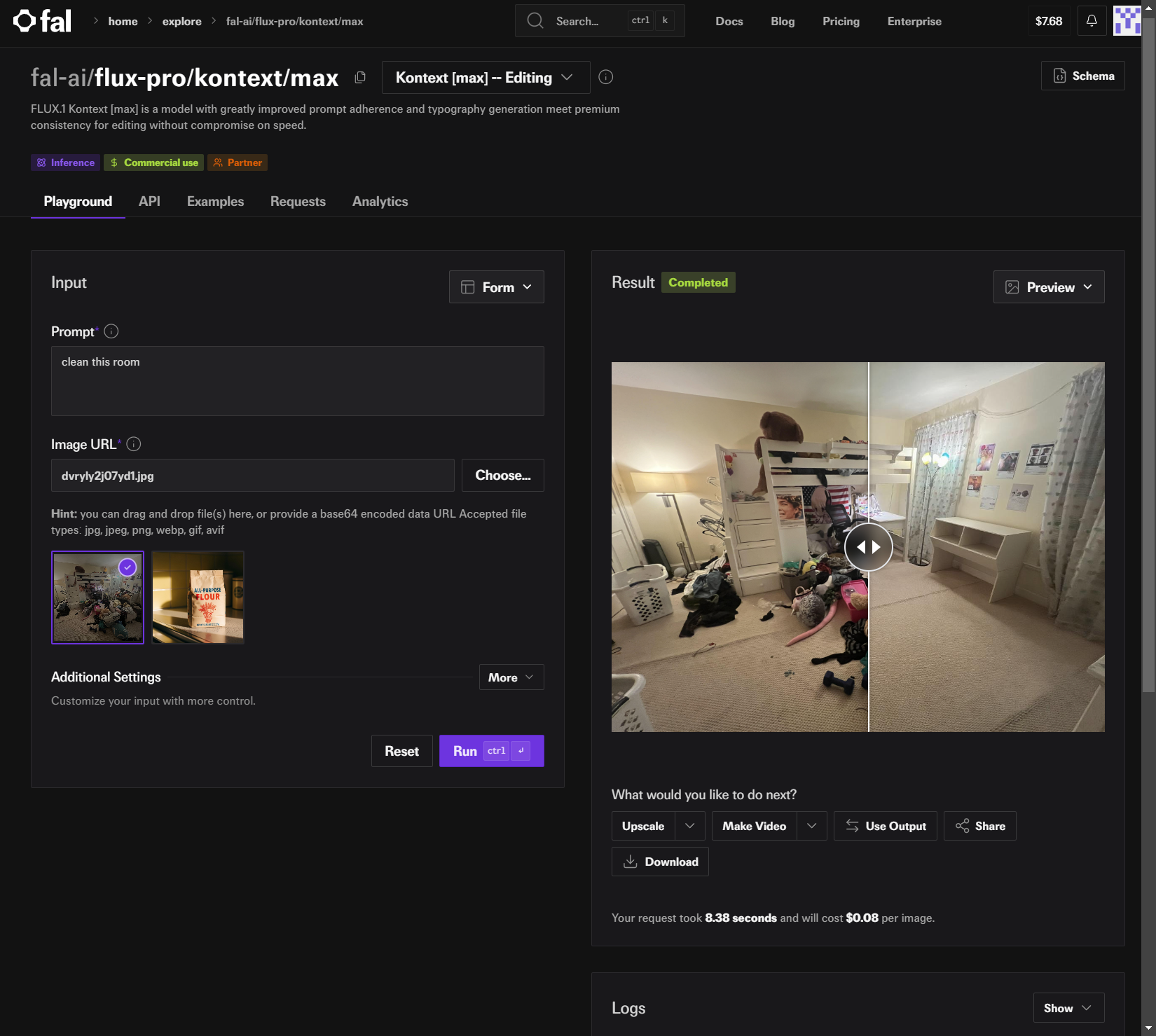This screenshot has width=1156, height=1036.
Task: Open the Requests tab
Action: 298,202
